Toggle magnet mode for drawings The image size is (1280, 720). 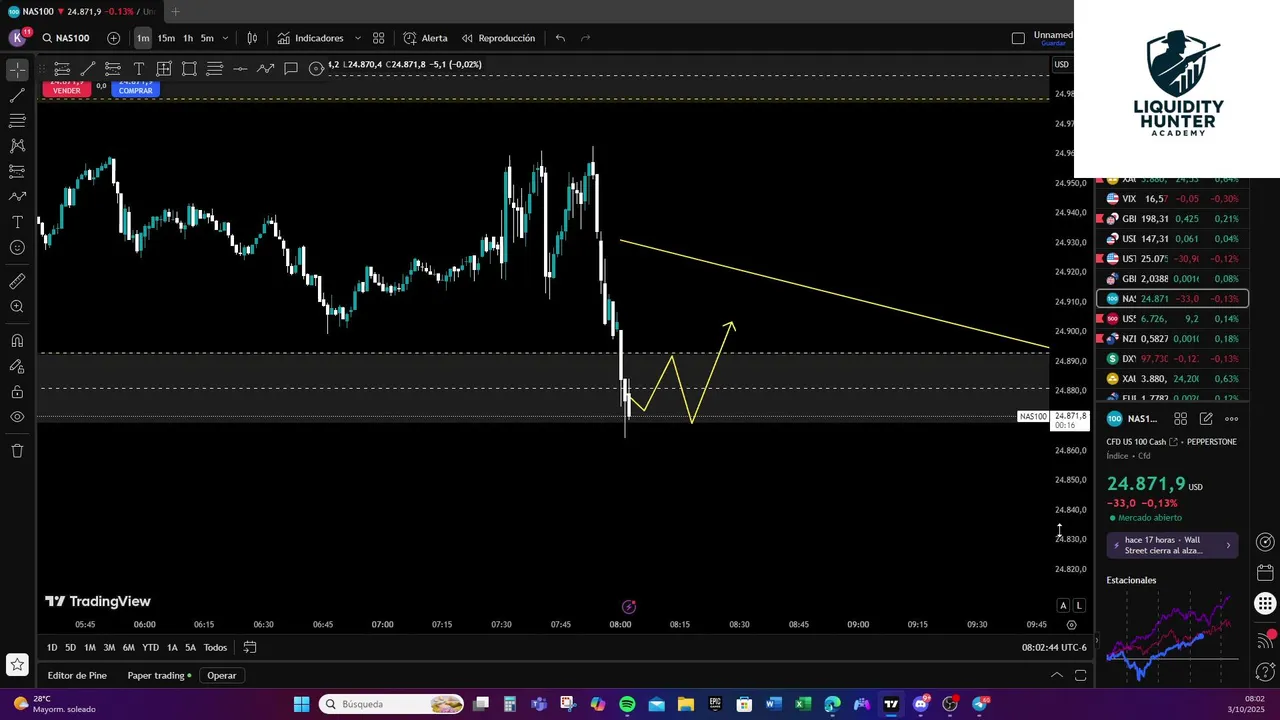[17, 341]
